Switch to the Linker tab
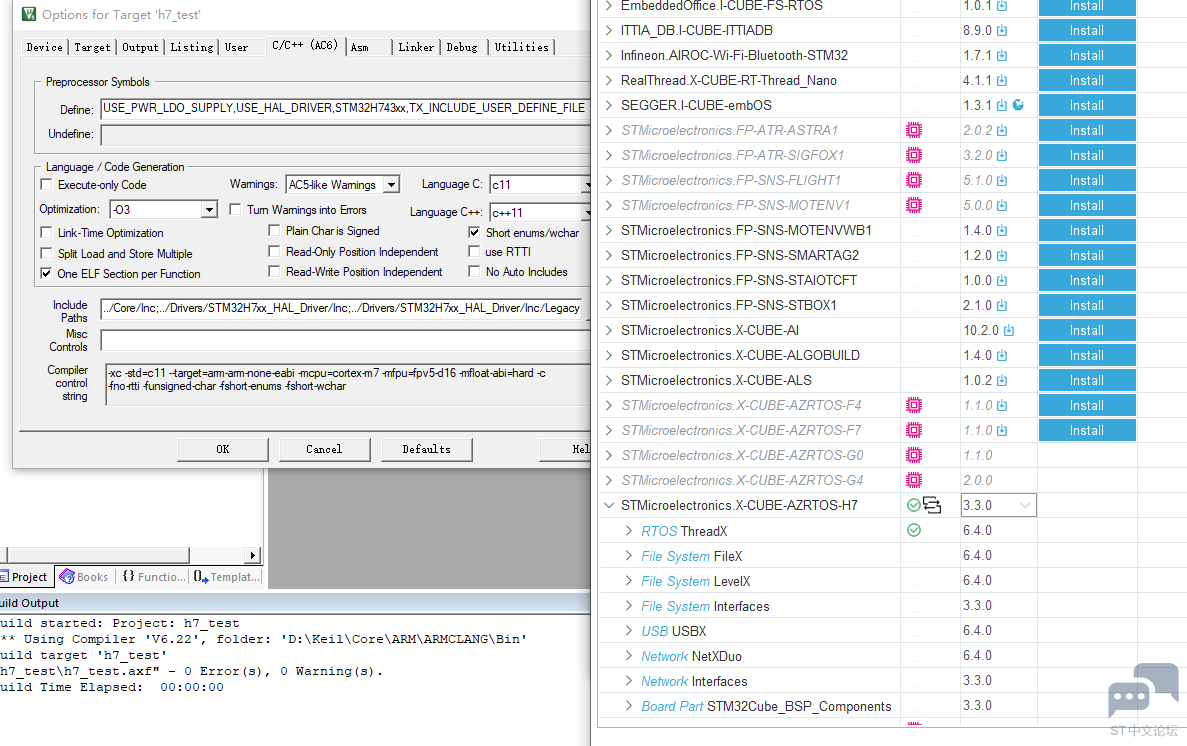The image size is (1187, 746). (x=416, y=47)
